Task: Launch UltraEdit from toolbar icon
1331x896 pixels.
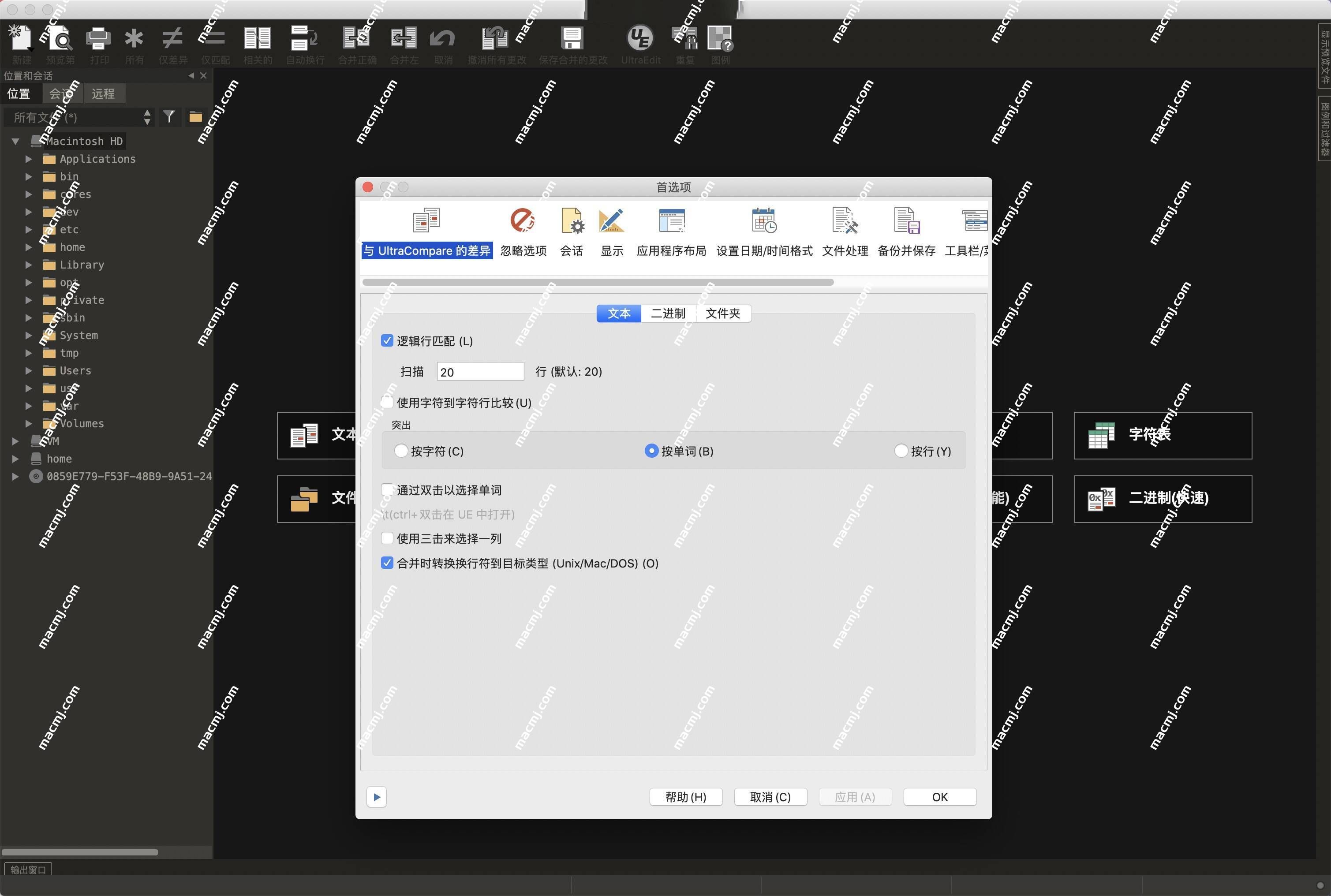Action: point(640,38)
